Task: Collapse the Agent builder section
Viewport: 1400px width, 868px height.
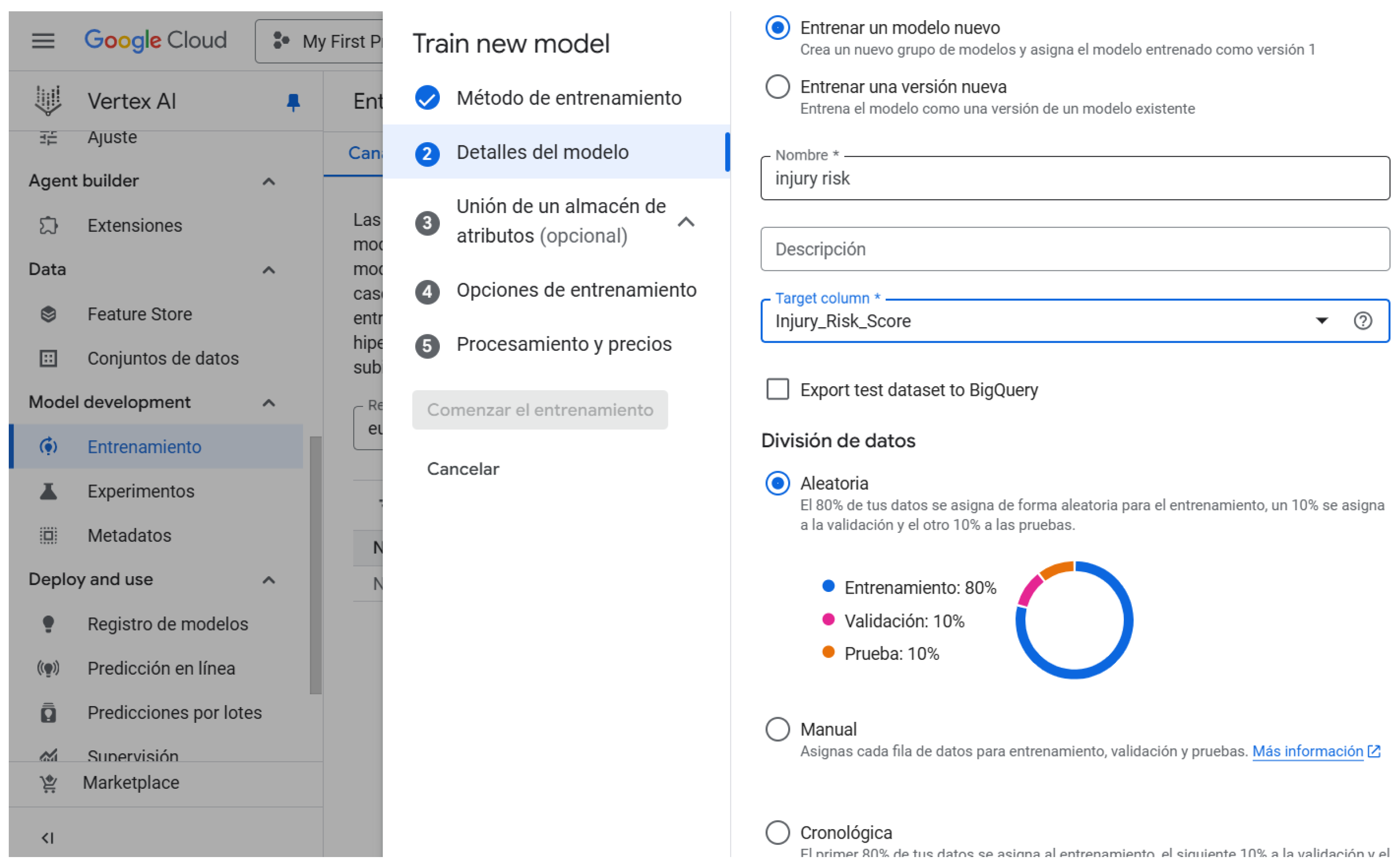Action: coord(269,182)
